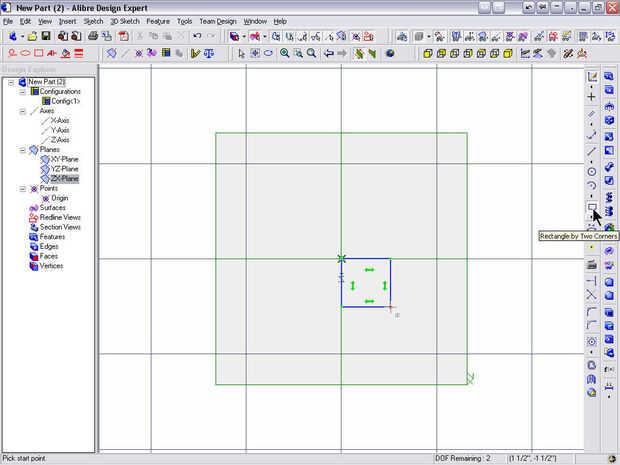Click the green Zoom In magnifier icon
Screen dimensions: 620x465
click(284, 53)
